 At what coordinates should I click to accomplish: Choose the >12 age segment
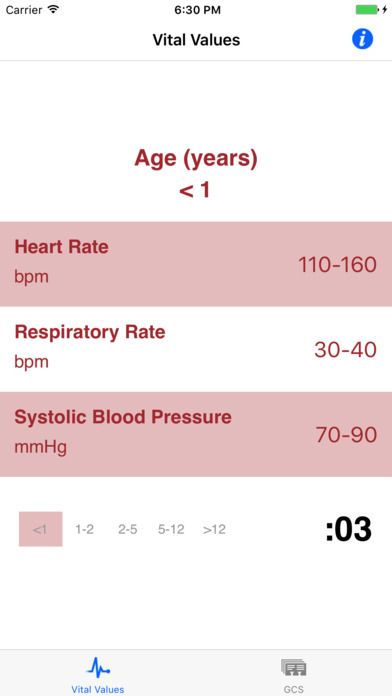214,529
